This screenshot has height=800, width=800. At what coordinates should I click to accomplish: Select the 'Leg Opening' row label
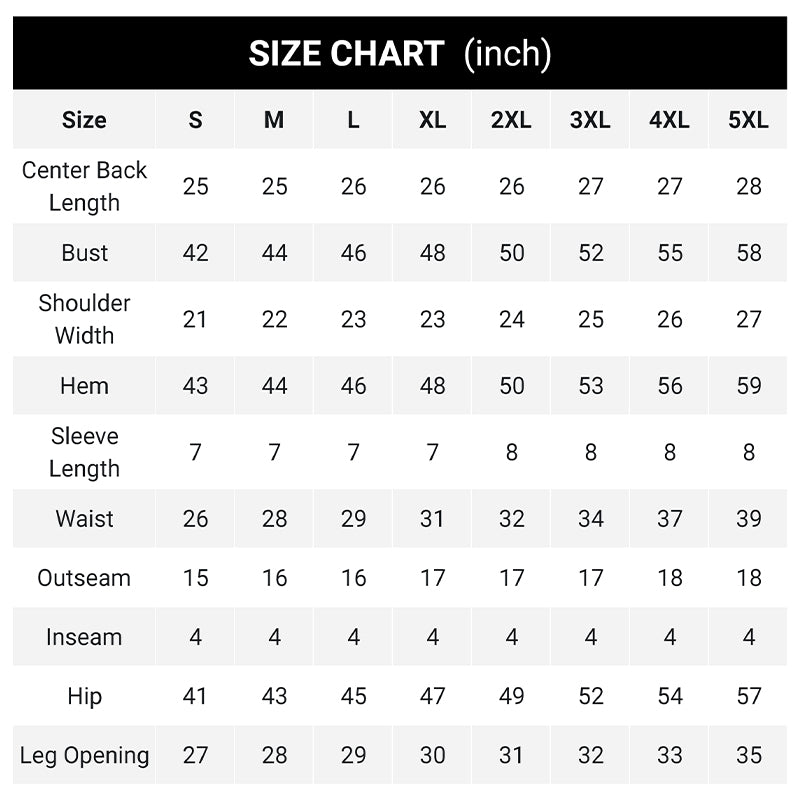(84, 755)
